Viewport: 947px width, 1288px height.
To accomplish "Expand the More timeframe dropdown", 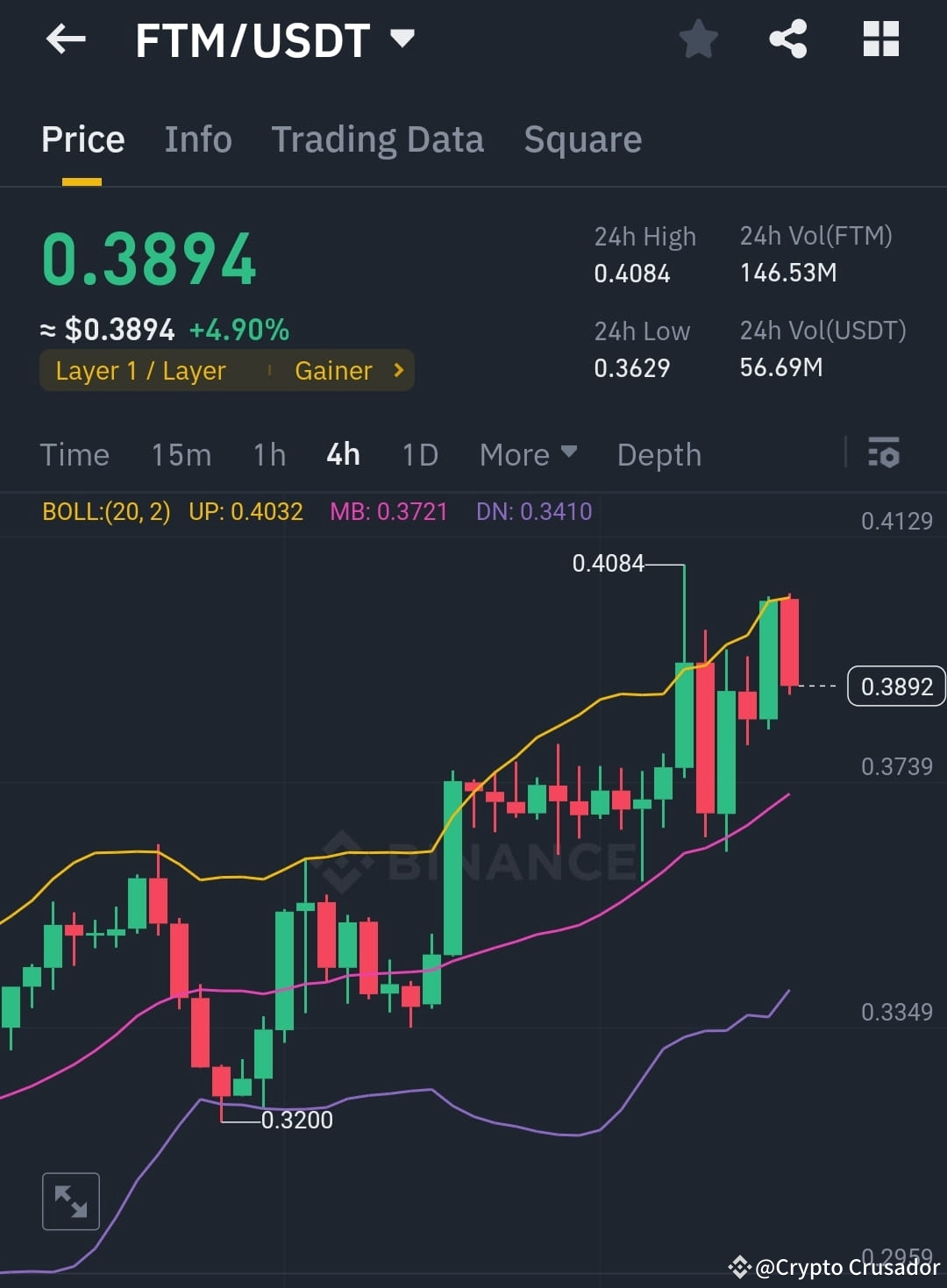I will 527,454.
